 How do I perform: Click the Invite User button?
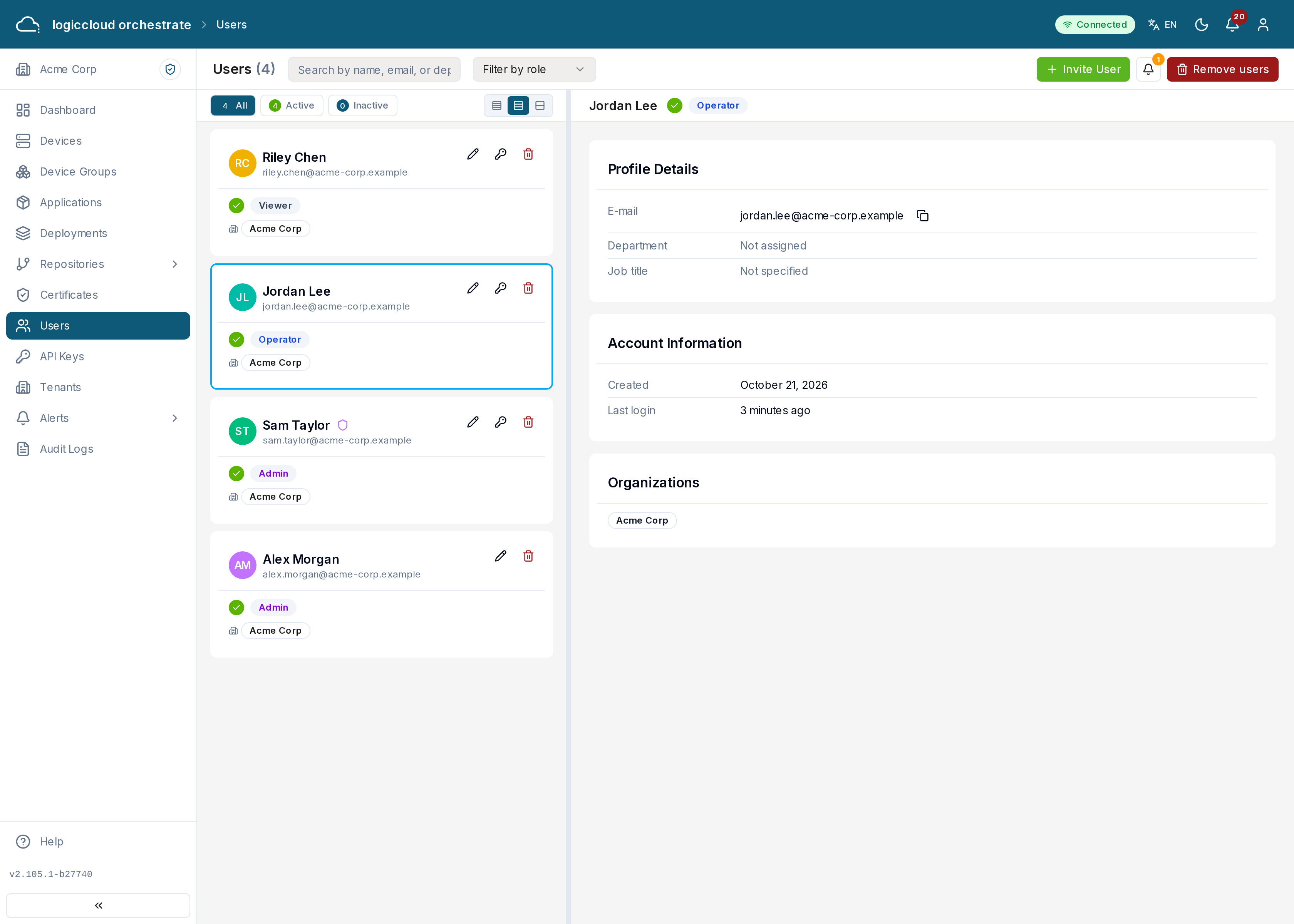click(1083, 69)
